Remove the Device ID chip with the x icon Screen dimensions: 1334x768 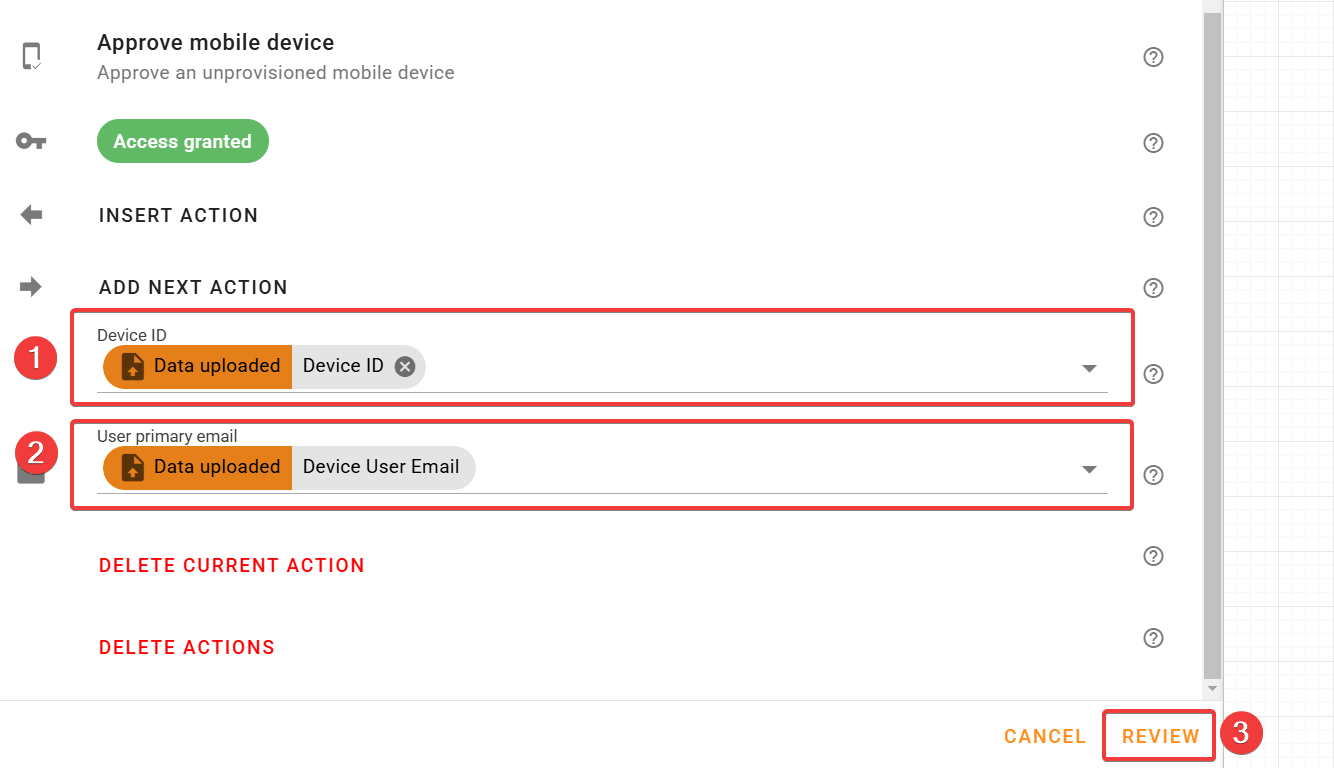(x=404, y=366)
